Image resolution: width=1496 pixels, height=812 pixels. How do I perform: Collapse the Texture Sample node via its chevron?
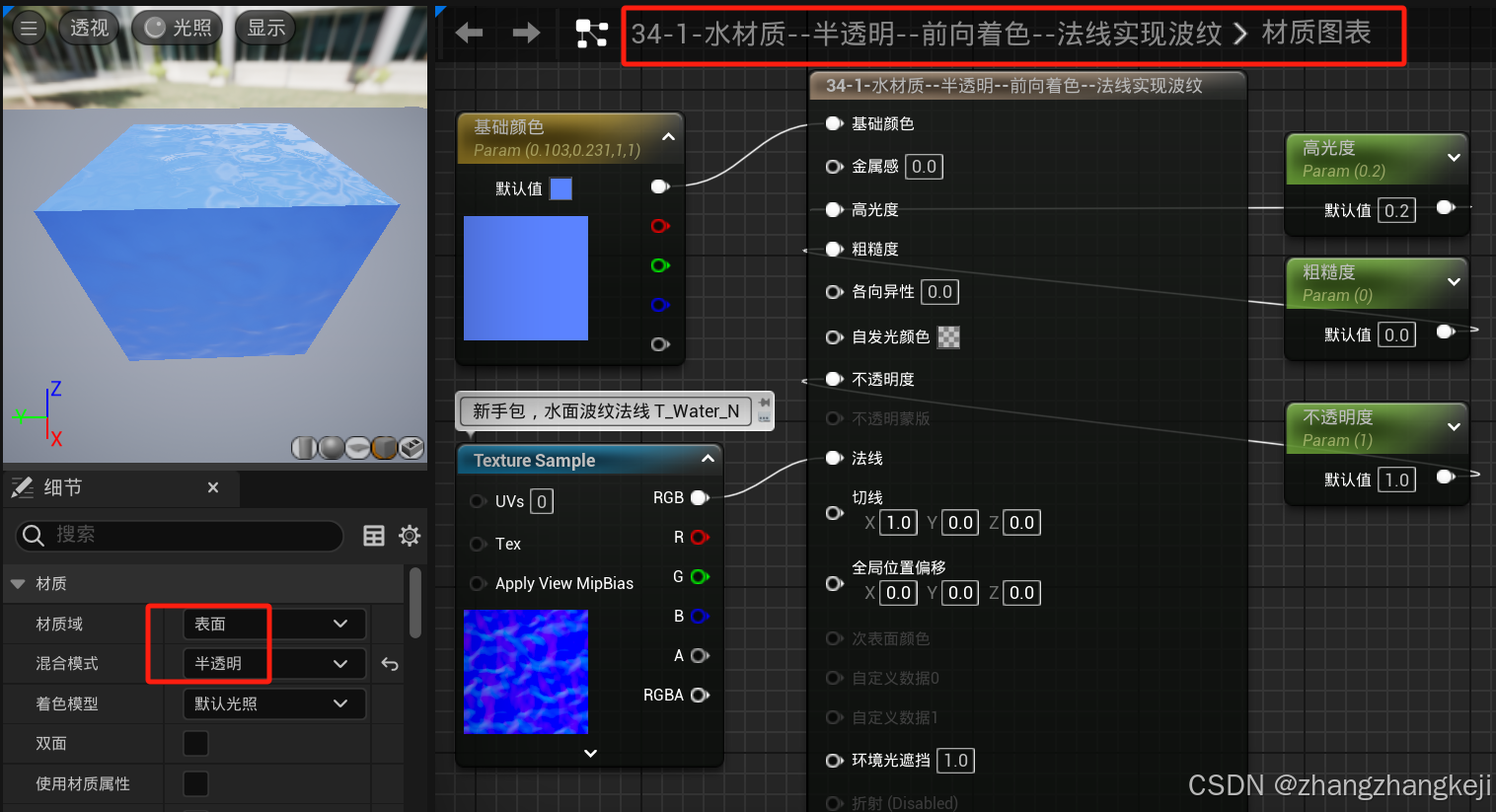point(708,459)
